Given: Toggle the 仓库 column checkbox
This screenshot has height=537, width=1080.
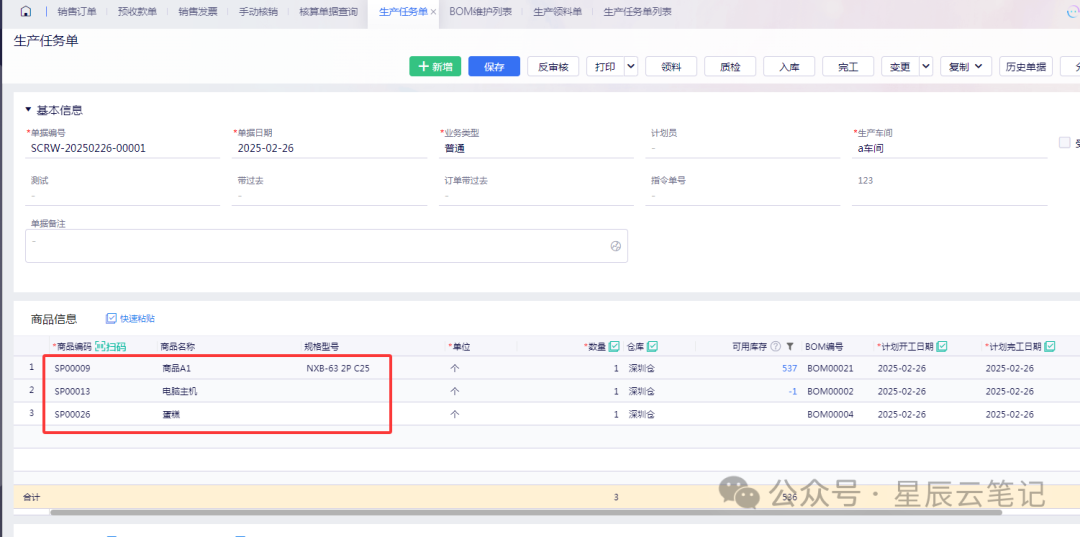Looking at the screenshot, I should (652, 346).
